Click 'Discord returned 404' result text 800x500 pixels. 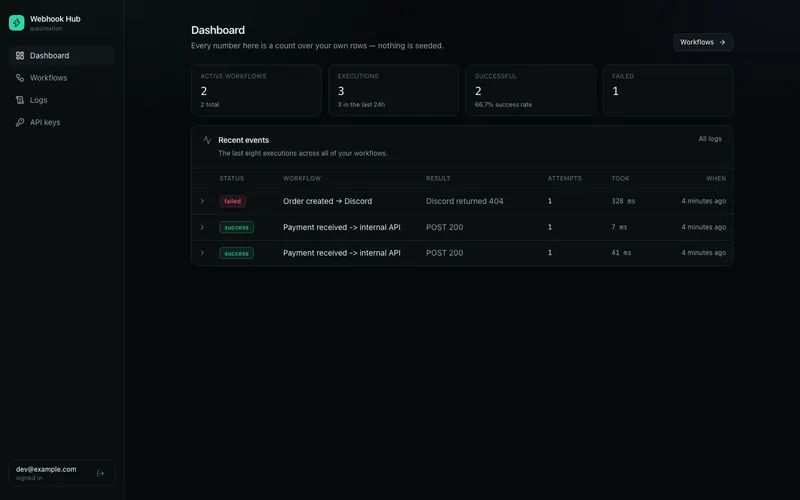(x=465, y=201)
